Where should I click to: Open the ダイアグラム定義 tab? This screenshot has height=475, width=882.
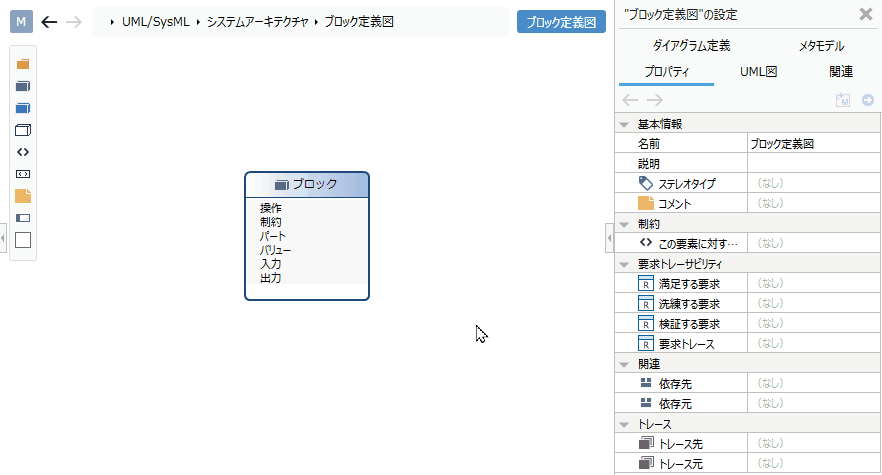(691, 46)
